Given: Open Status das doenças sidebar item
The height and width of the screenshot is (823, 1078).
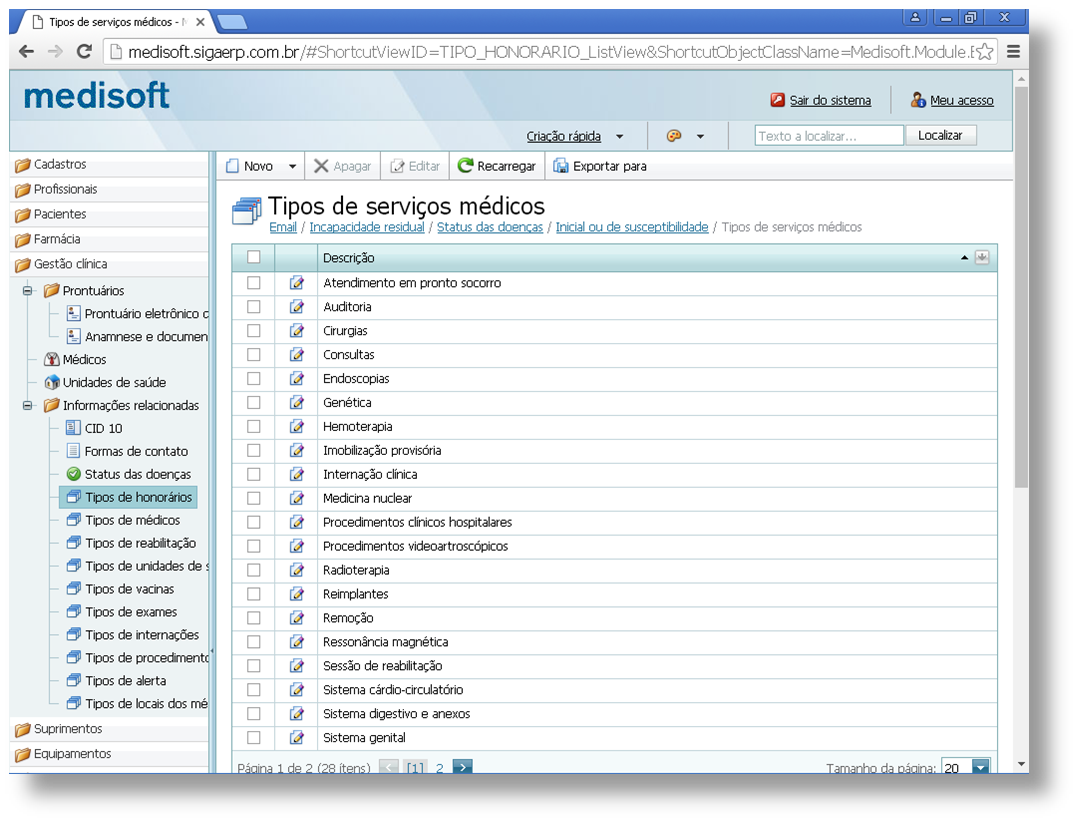Looking at the screenshot, I should [x=129, y=474].
